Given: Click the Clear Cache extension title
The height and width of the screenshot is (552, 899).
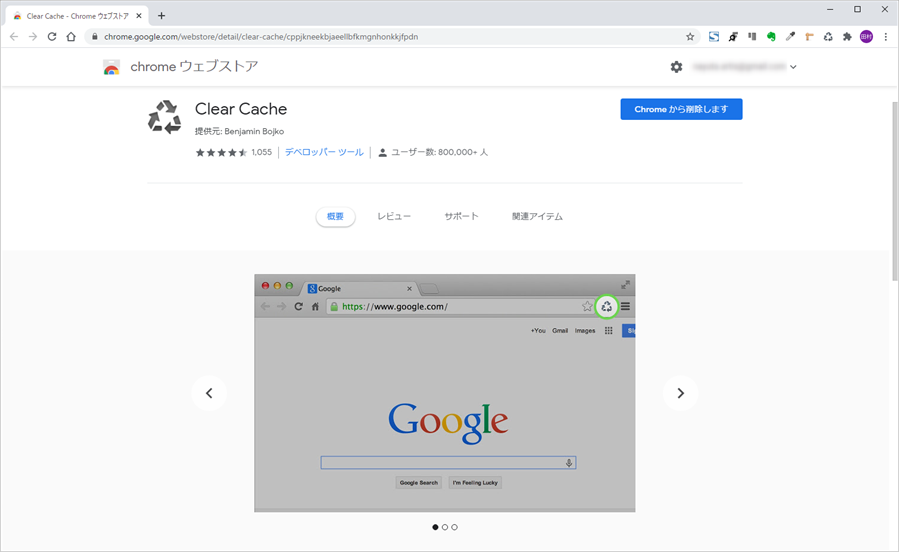Looking at the screenshot, I should pyautogui.click(x=241, y=109).
